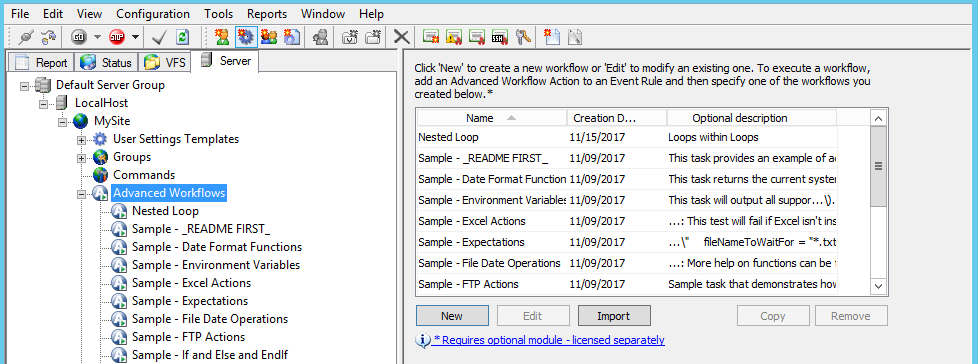The image size is (978, 364).
Task: Open the Help menu
Action: pos(372,14)
